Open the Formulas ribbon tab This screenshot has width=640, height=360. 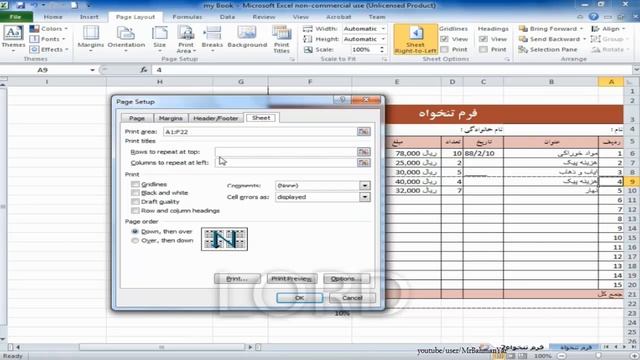pyautogui.click(x=187, y=17)
